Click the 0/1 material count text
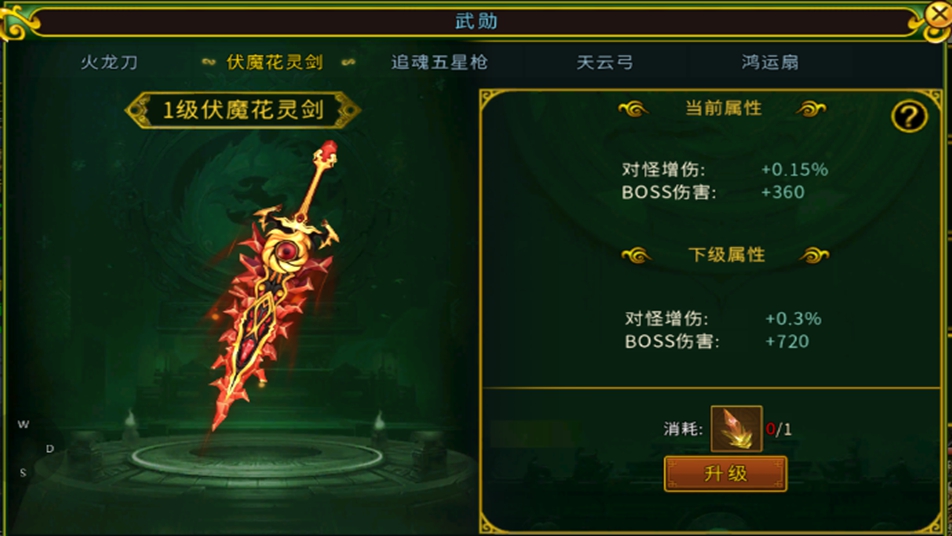 click(779, 430)
